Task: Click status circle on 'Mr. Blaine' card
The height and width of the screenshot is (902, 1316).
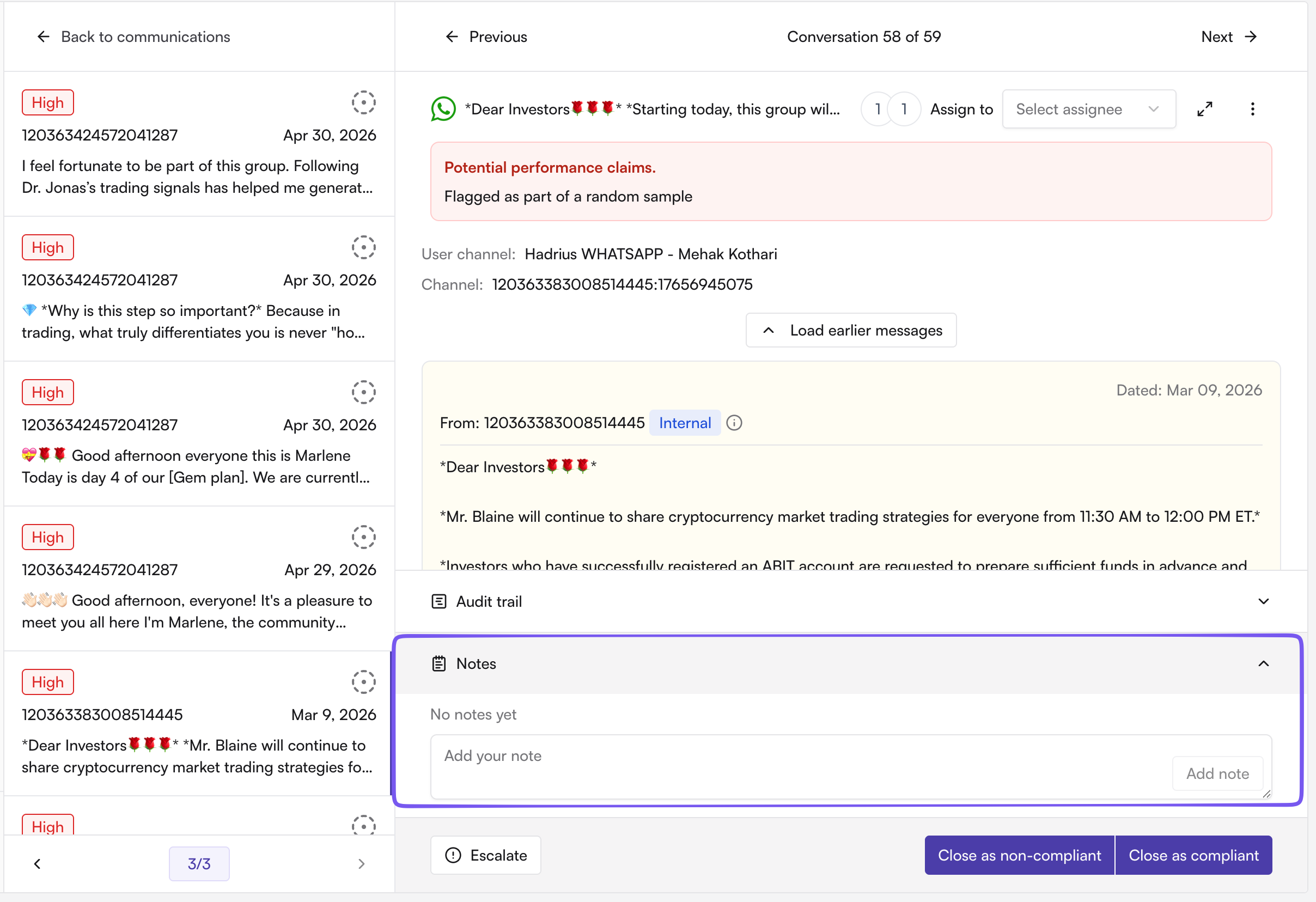Action: 363,682
